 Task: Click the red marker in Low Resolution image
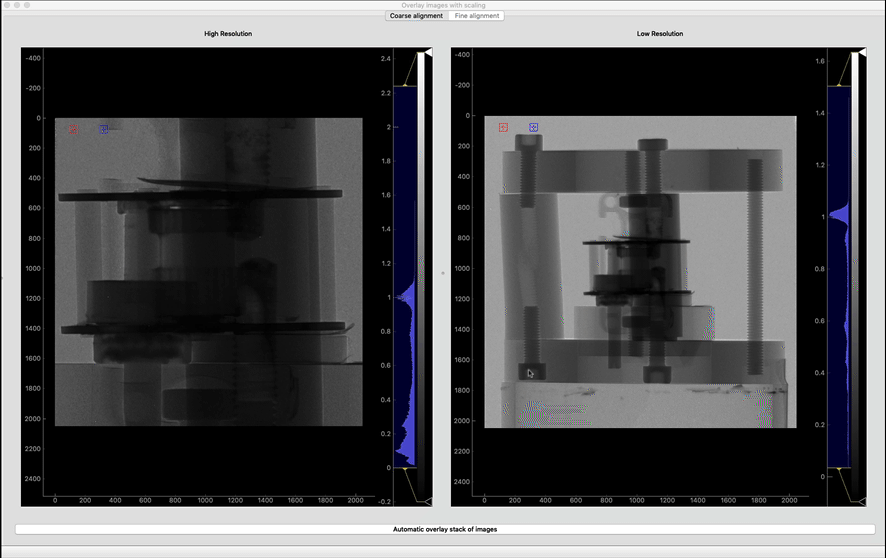(503, 127)
